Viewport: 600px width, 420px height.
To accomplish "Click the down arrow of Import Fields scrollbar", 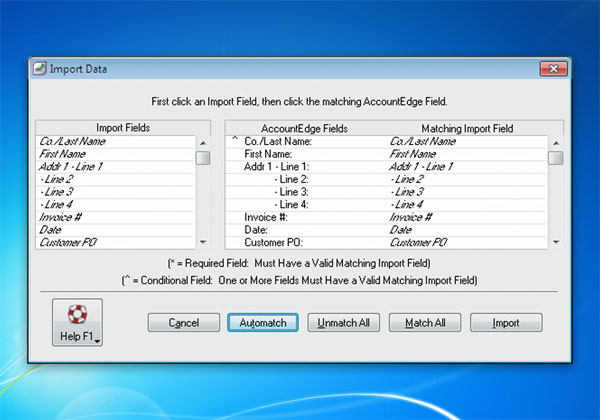I will pos(203,242).
